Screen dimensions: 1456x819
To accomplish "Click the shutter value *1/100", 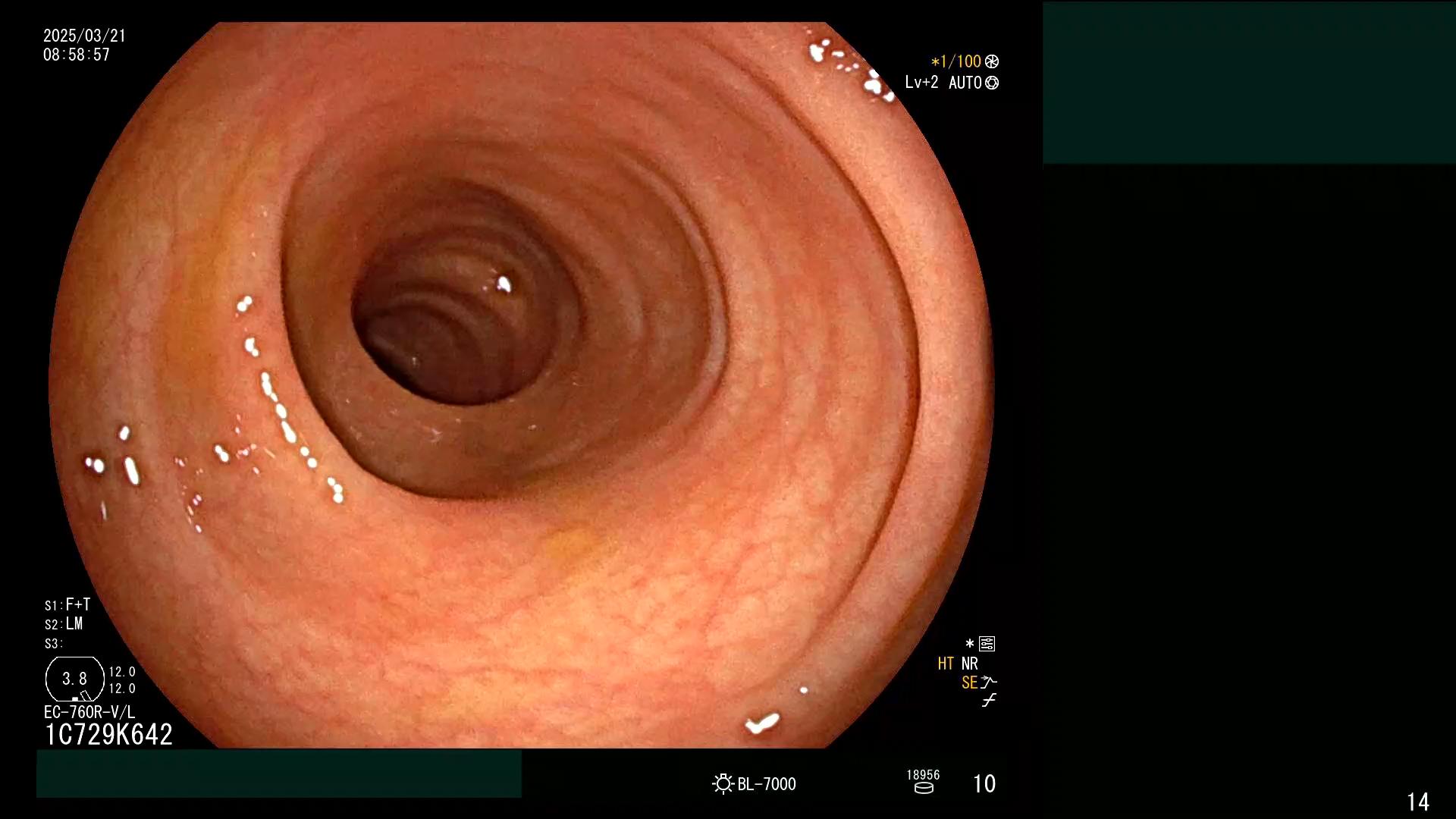I will pyautogui.click(x=956, y=61).
